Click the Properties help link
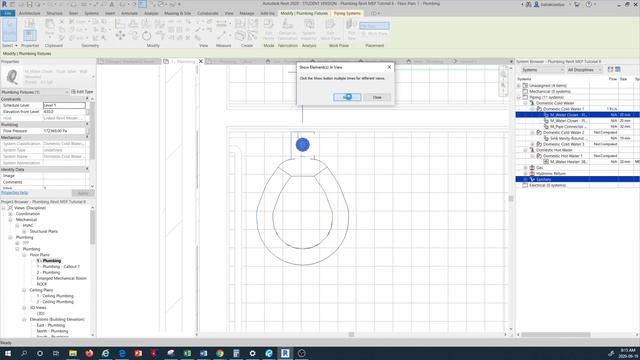Viewport: 640px width, 360px height. (14, 193)
